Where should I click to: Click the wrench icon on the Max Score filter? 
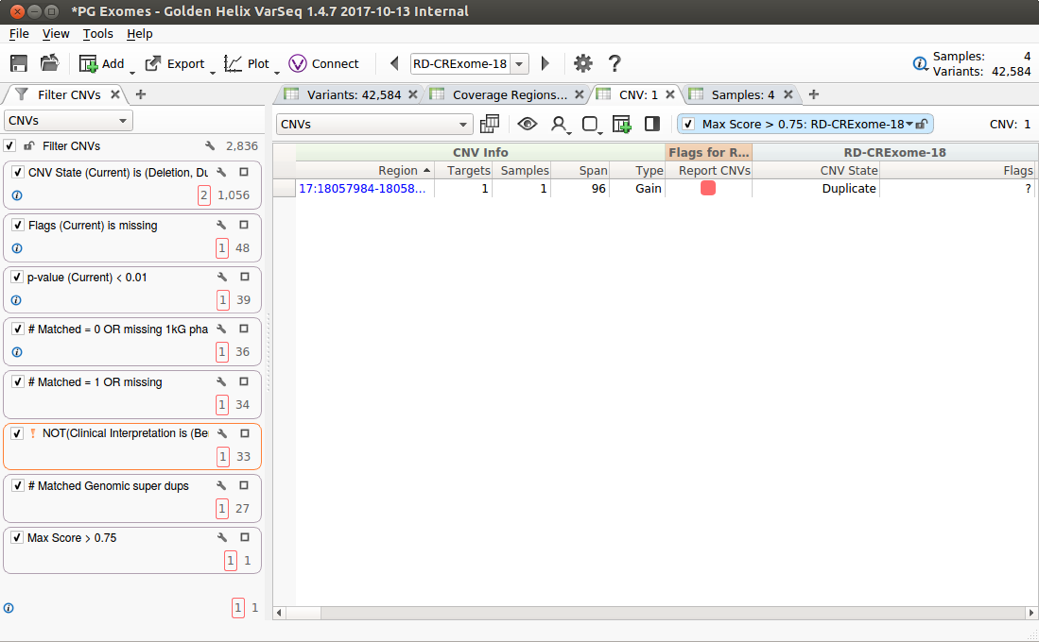coord(222,537)
